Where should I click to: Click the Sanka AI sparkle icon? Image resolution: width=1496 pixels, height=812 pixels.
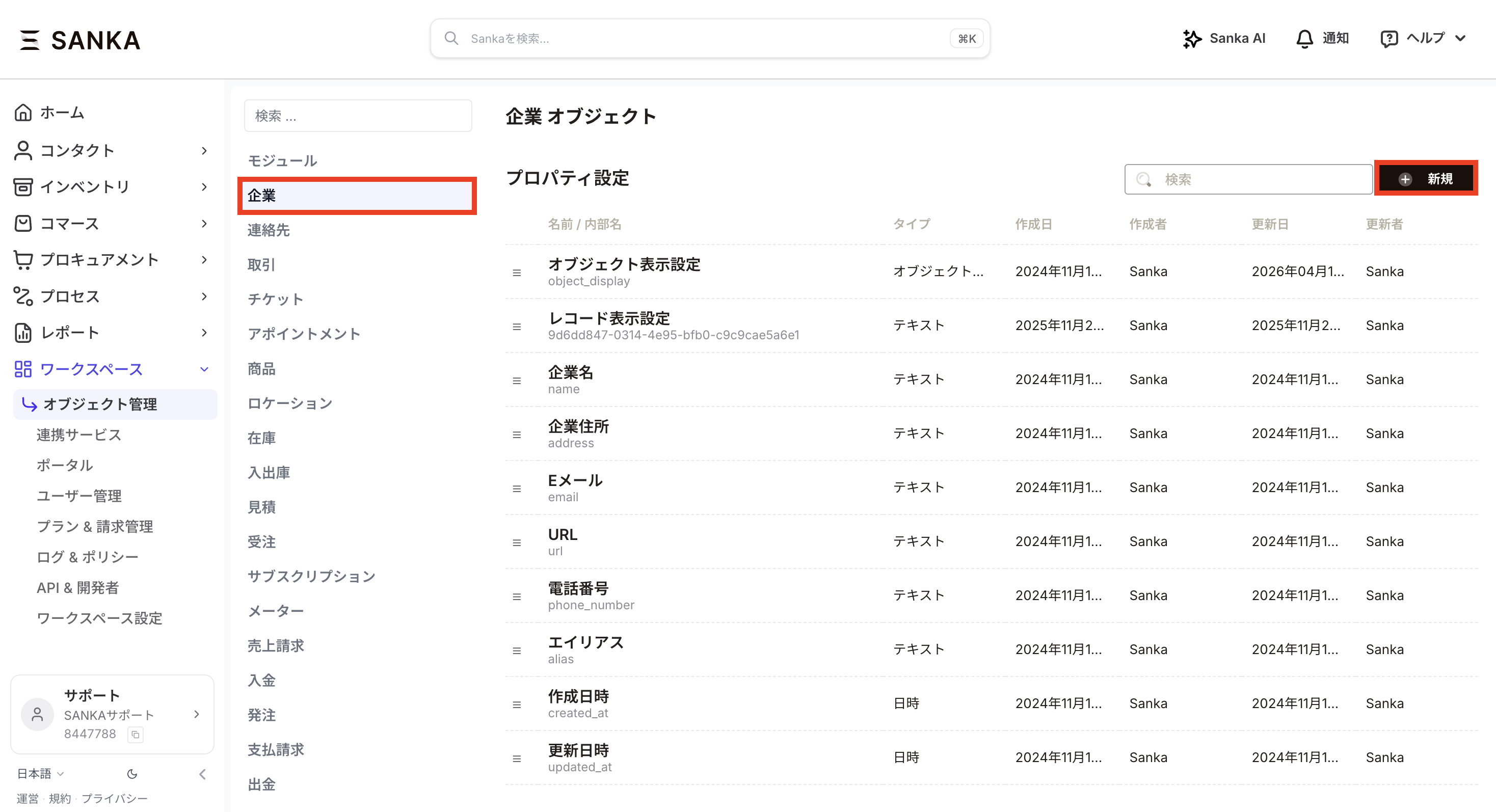click(x=1192, y=39)
